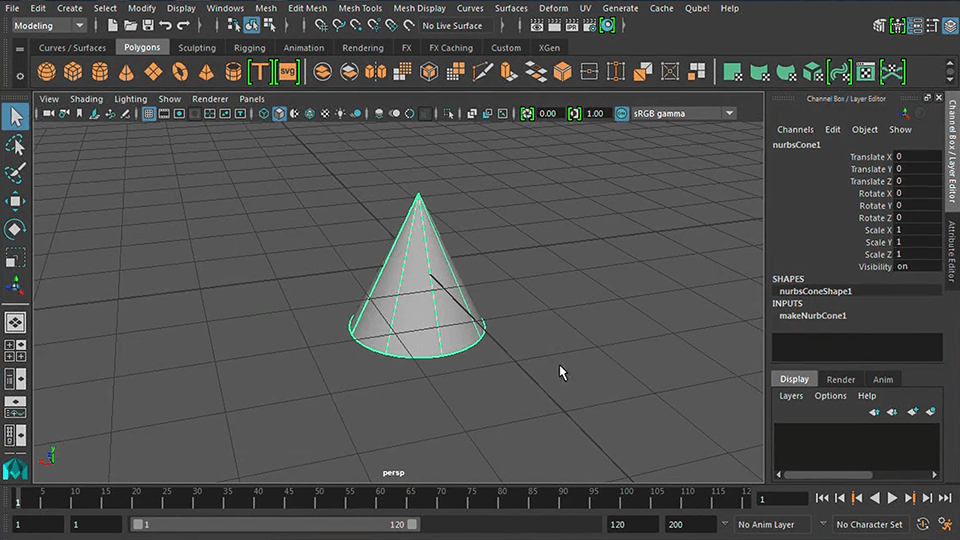Open the Modeling menu set dropdown
Viewport: 960px width, 540px height.
(x=48, y=26)
